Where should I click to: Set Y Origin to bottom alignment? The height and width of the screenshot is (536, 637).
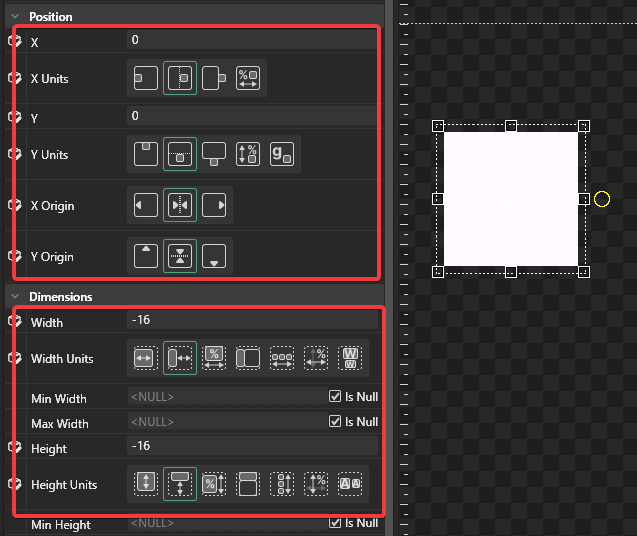coord(214,256)
